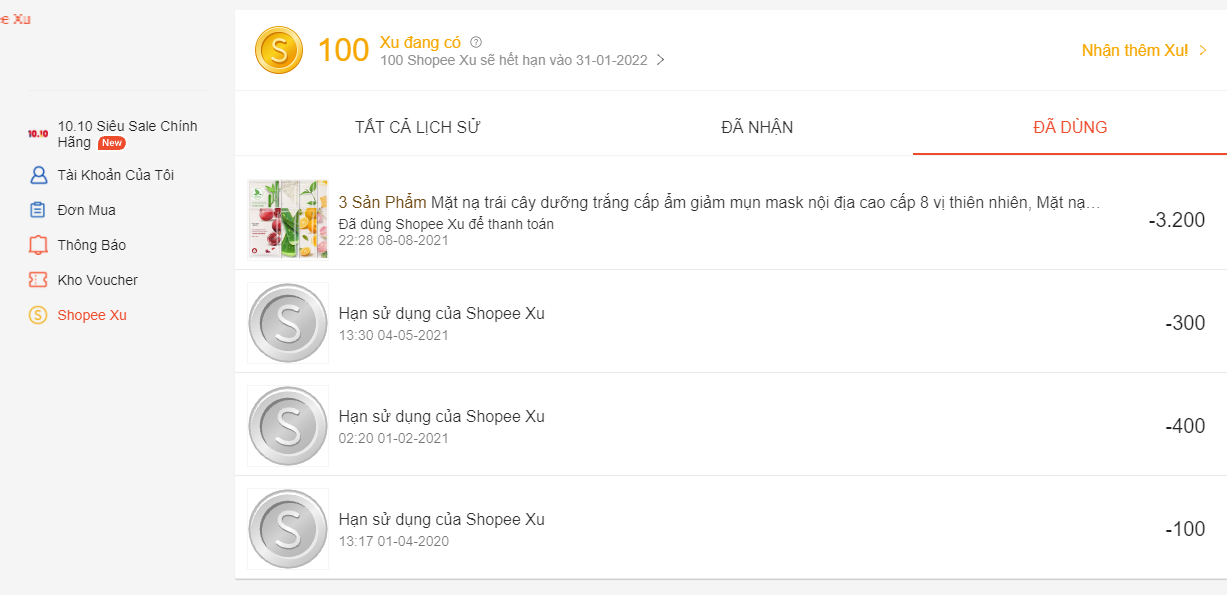Select the ĐÃ DÙNG tab
1227x595 pixels.
click(1070, 127)
